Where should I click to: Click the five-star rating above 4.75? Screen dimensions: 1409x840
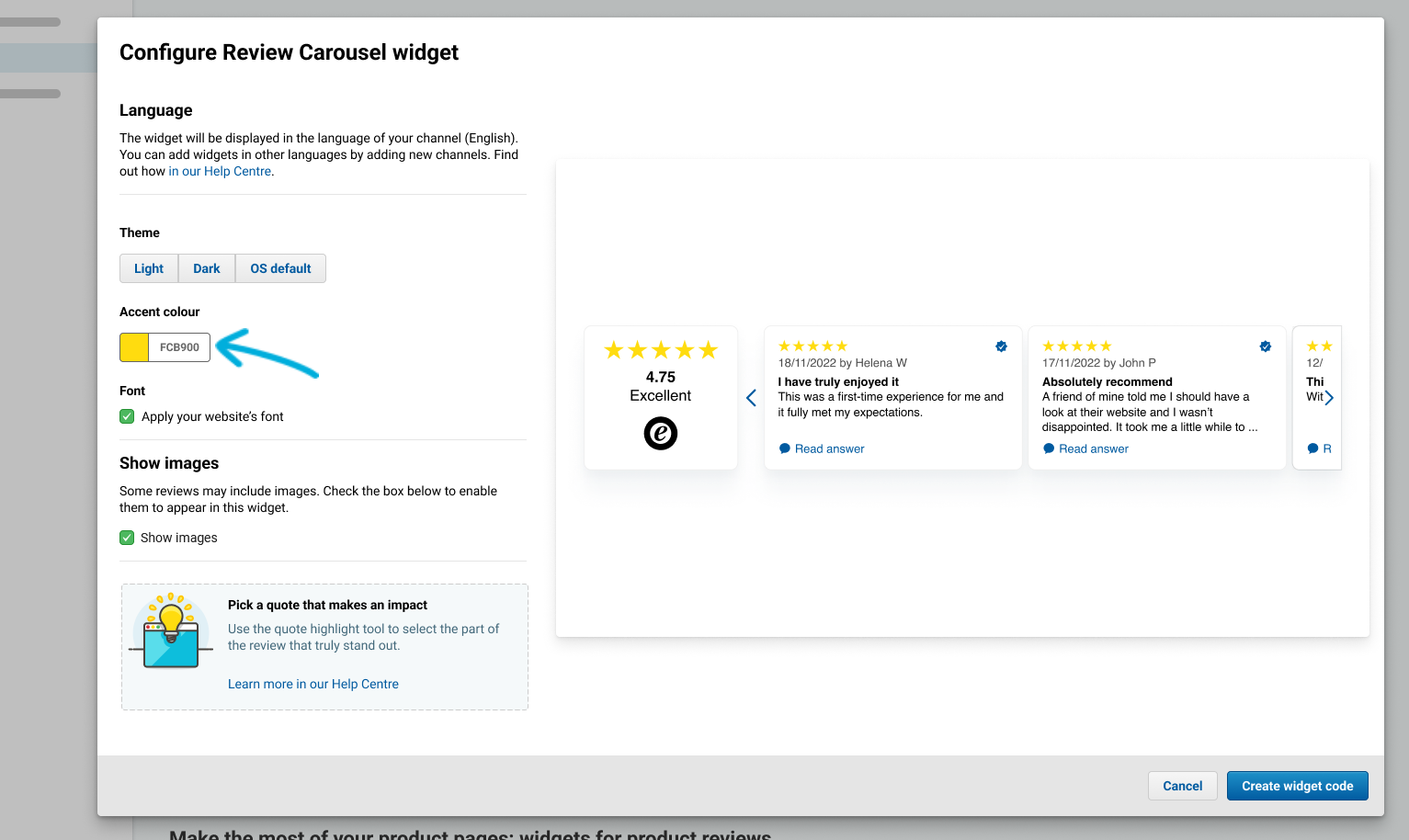[x=660, y=350]
